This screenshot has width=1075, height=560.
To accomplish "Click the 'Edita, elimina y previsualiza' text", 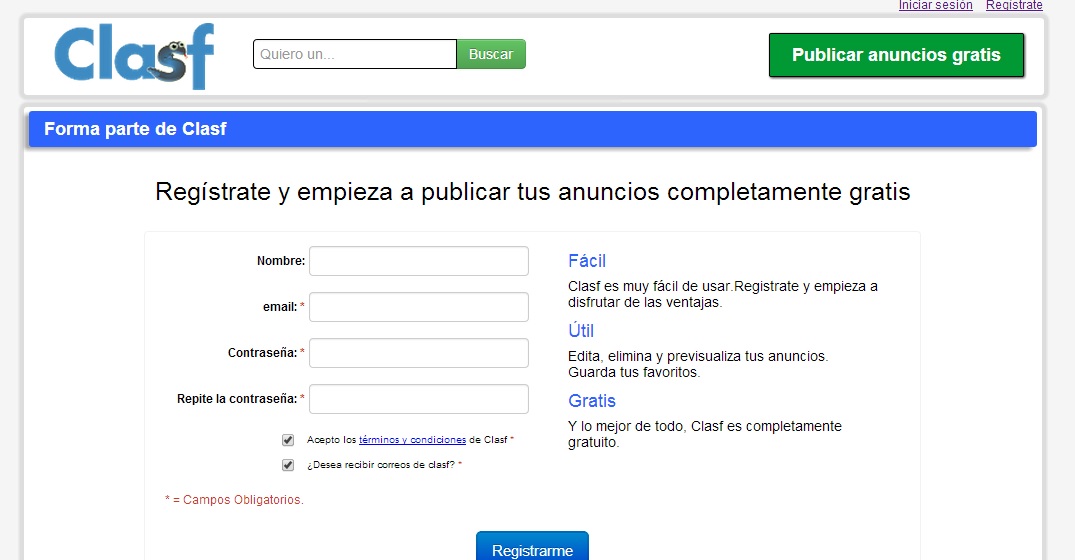I will tap(698, 365).
